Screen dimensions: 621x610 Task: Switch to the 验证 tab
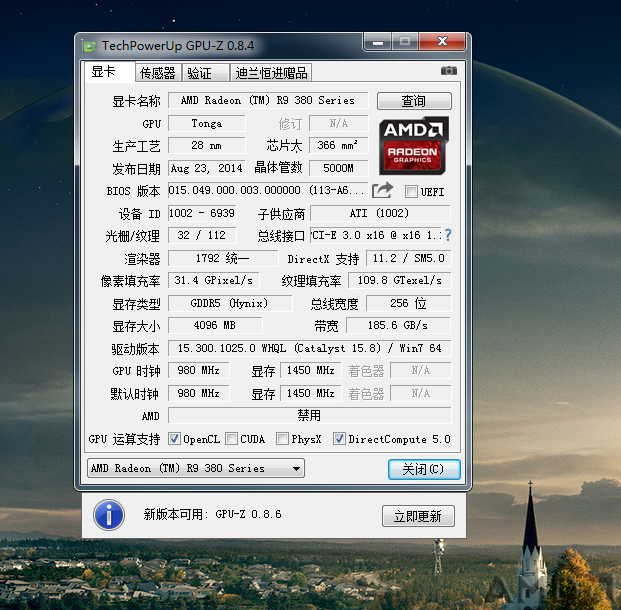tap(206, 73)
